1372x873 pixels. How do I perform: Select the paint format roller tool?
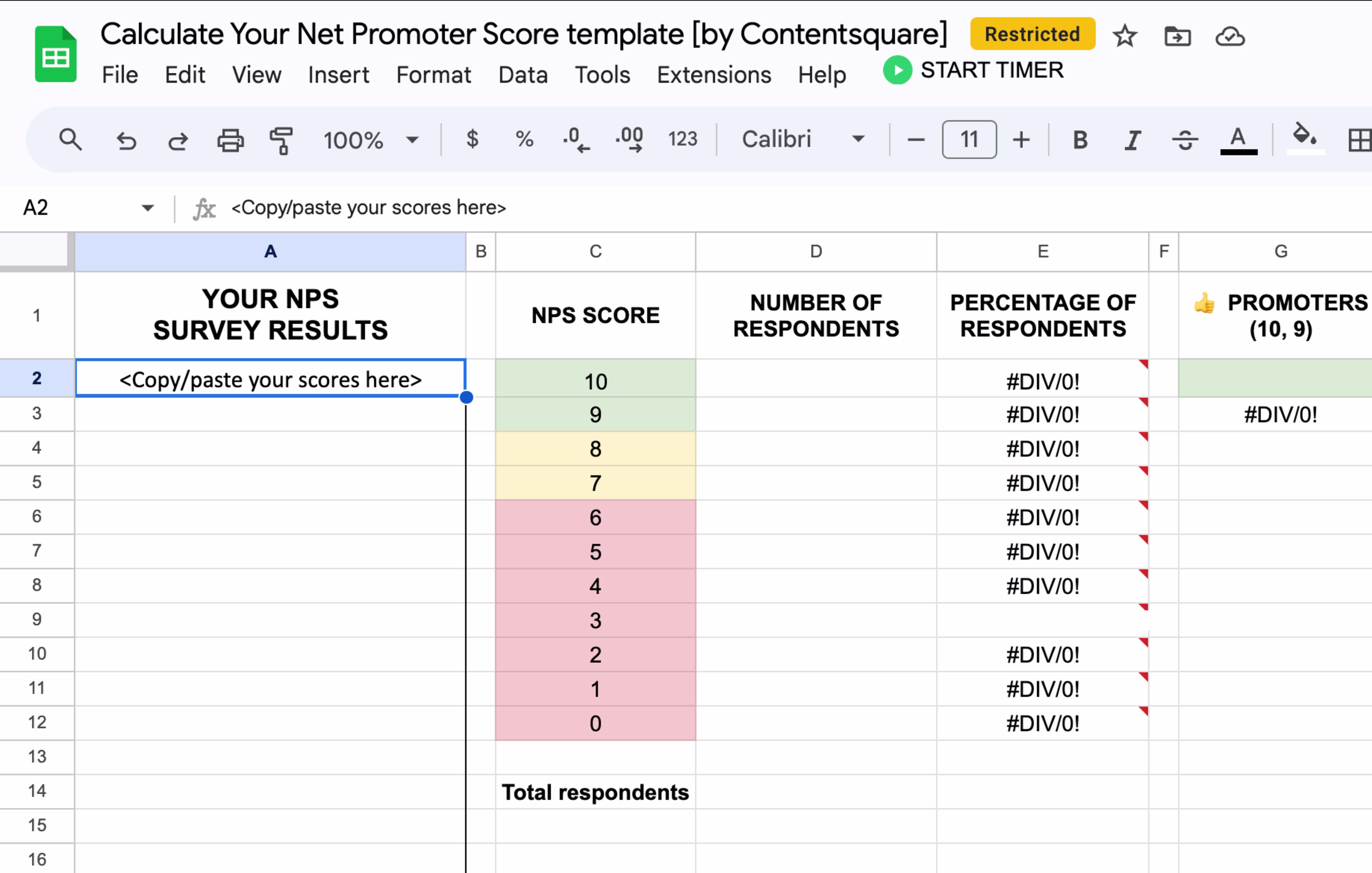click(x=282, y=140)
